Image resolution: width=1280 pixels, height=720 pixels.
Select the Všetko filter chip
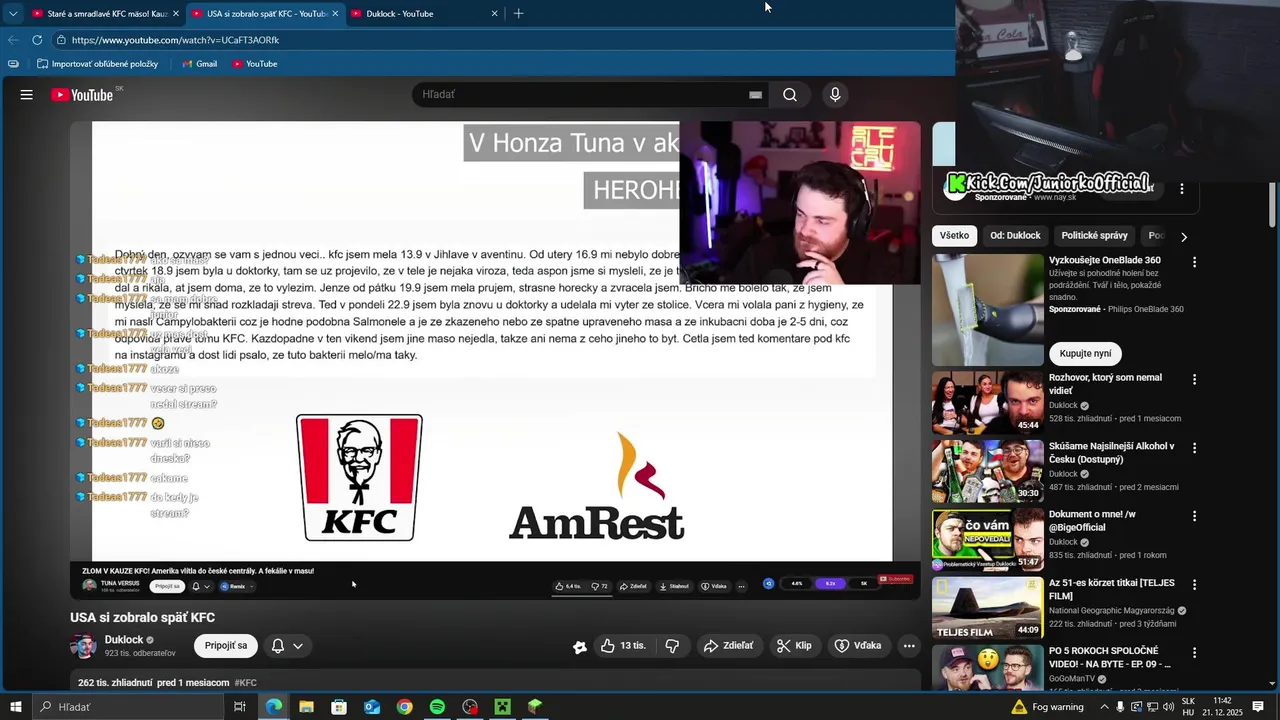pos(954,236)
